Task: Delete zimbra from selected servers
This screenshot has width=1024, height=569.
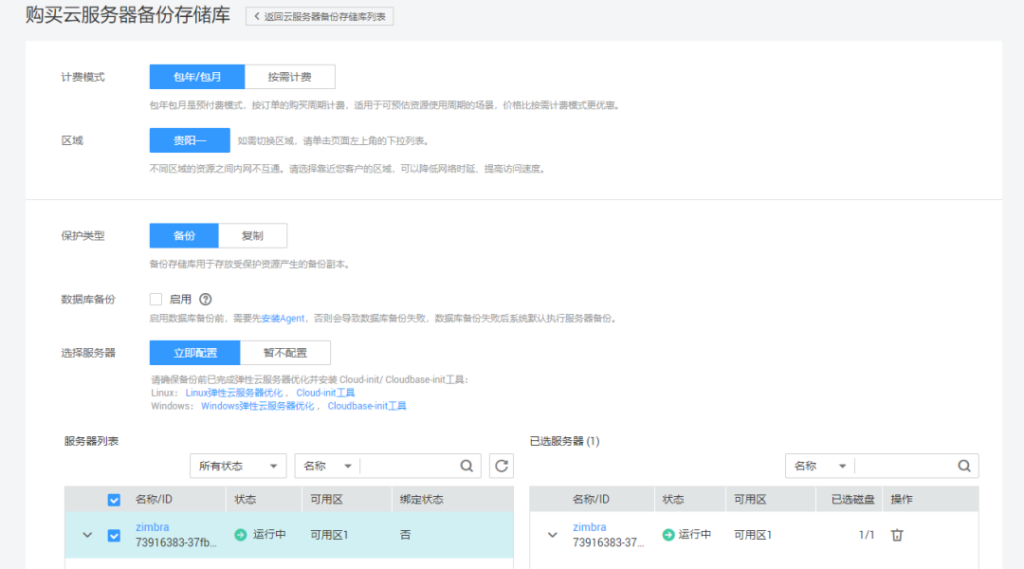Action: coord(897,535)
